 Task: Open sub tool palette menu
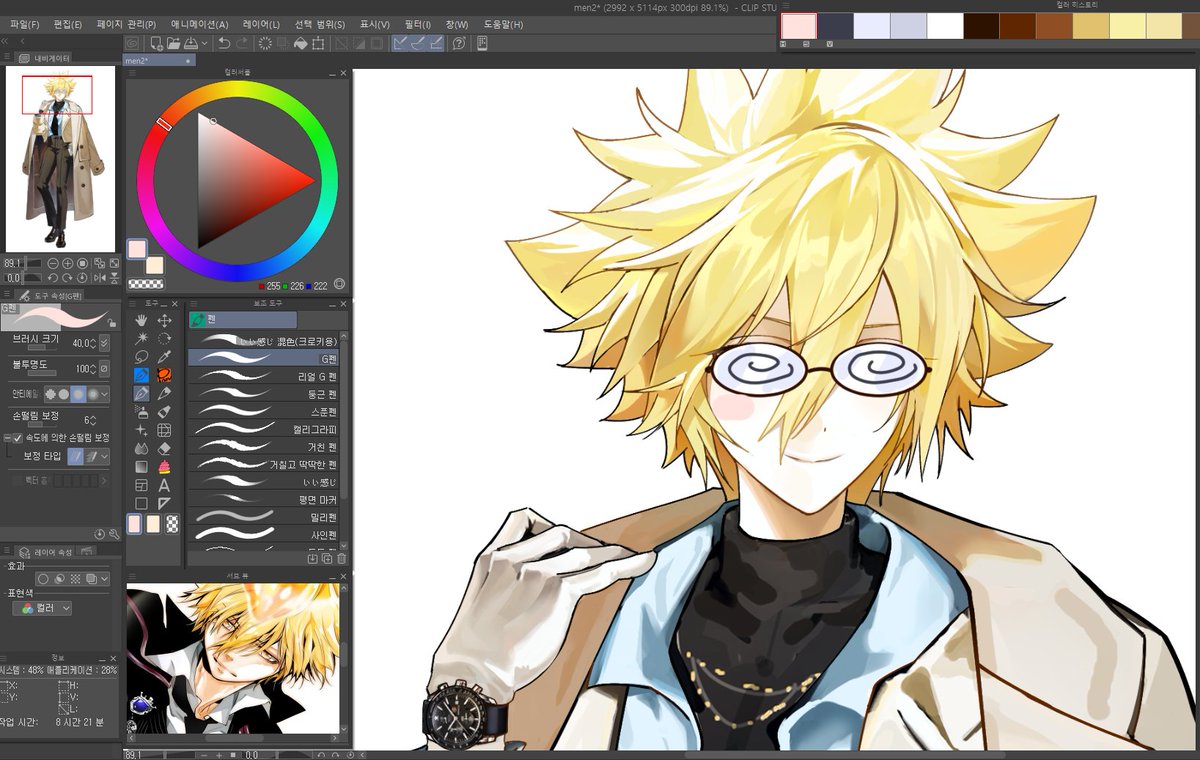coord(194,302)
